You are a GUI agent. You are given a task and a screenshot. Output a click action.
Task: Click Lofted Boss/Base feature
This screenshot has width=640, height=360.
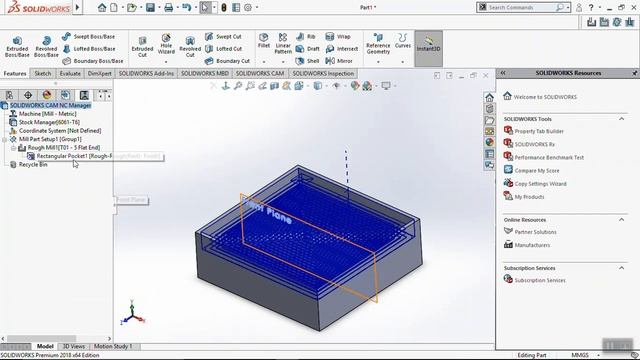[x=89, y=49]
